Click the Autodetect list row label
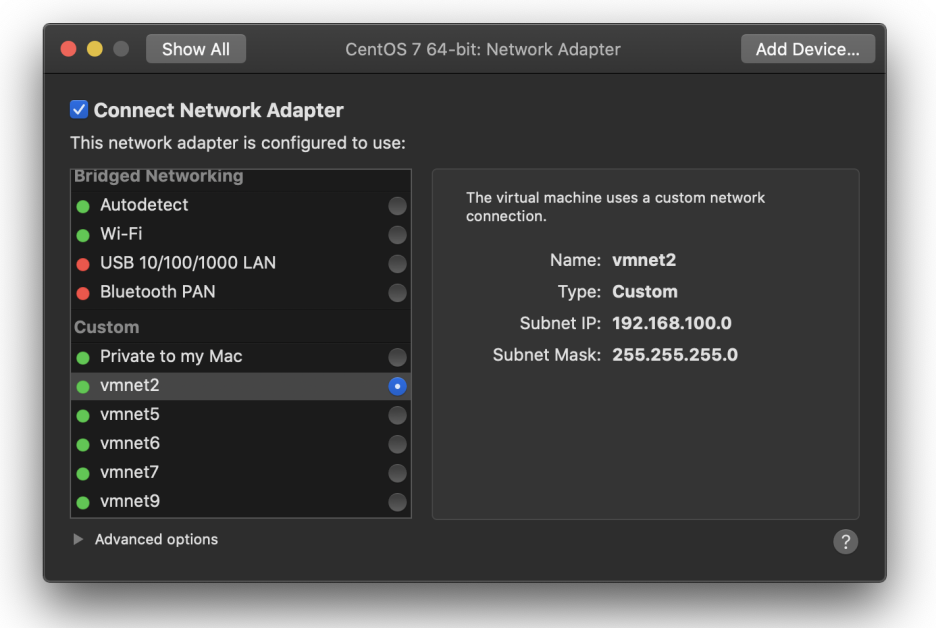This screenshot has width=936, height=628. [x=144, y=205]
